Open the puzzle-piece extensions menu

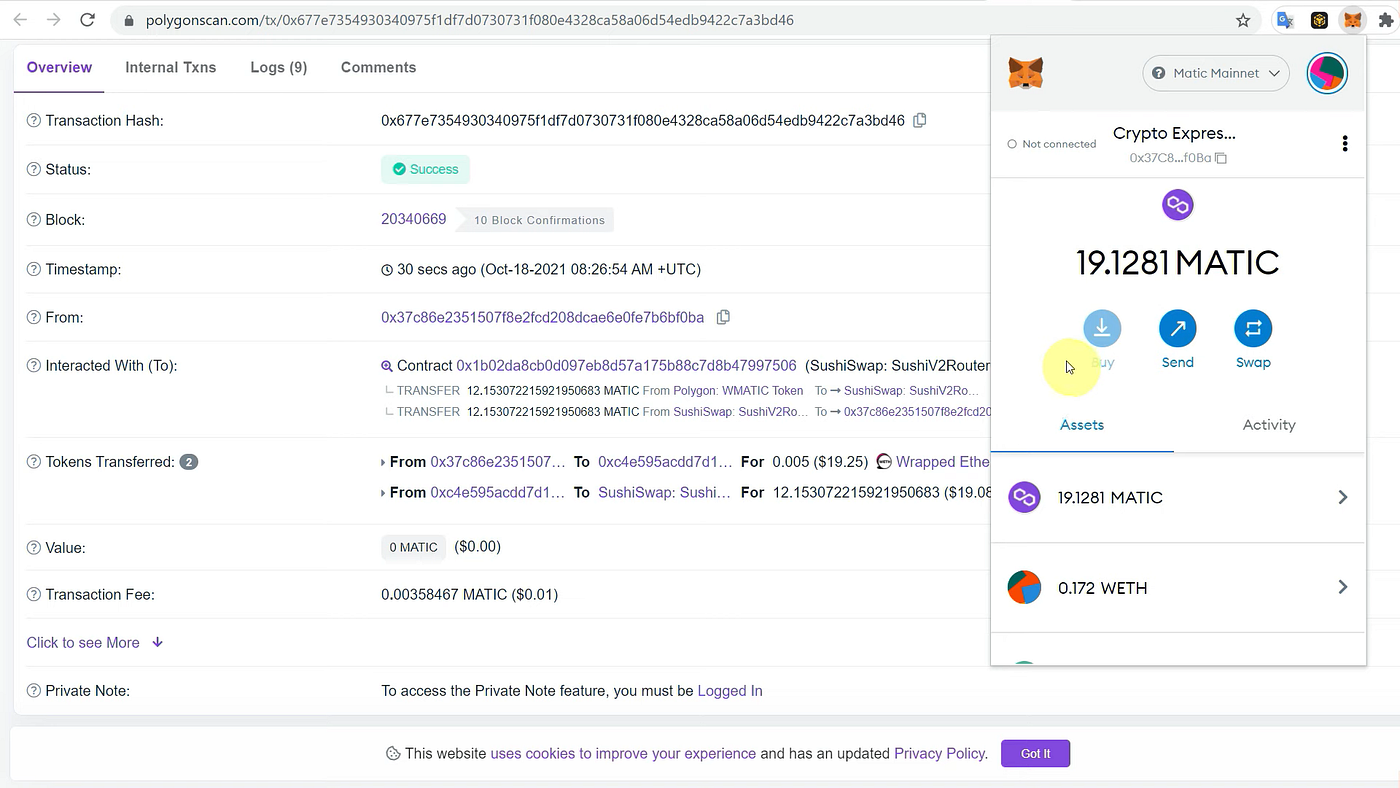1385,20
